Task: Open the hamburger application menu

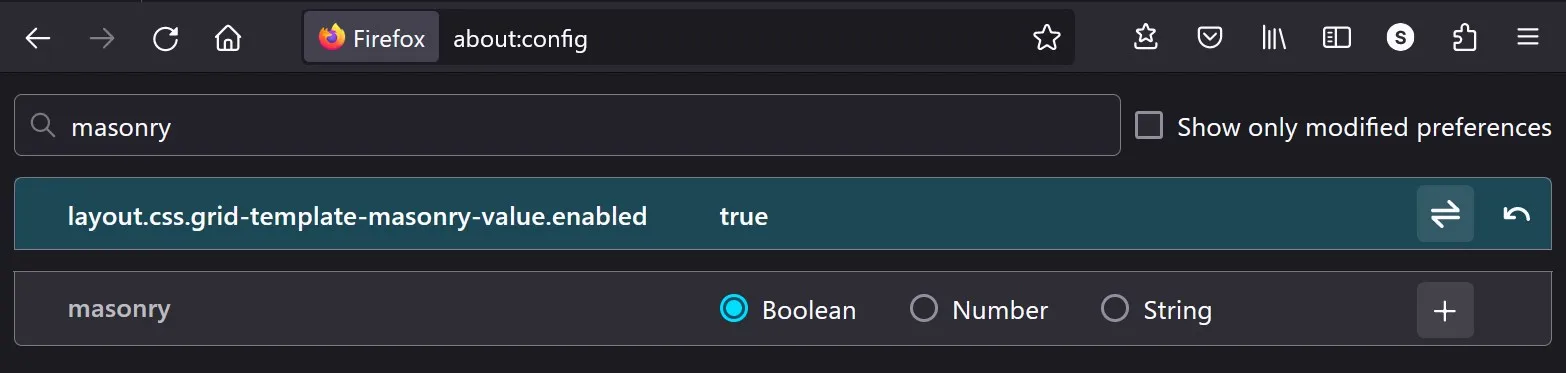Action: (x=1527, y=39)
